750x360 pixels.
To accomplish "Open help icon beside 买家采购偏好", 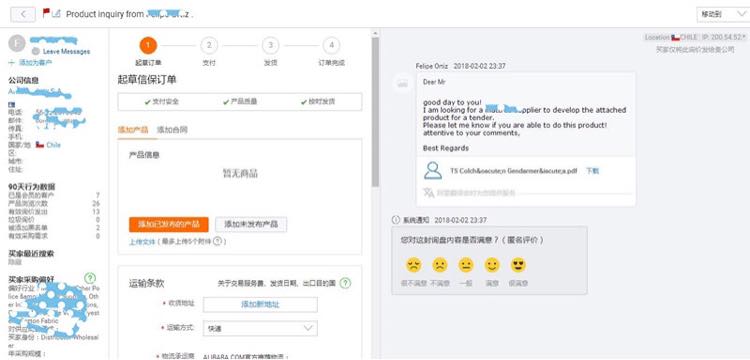I will pos(89,278).
